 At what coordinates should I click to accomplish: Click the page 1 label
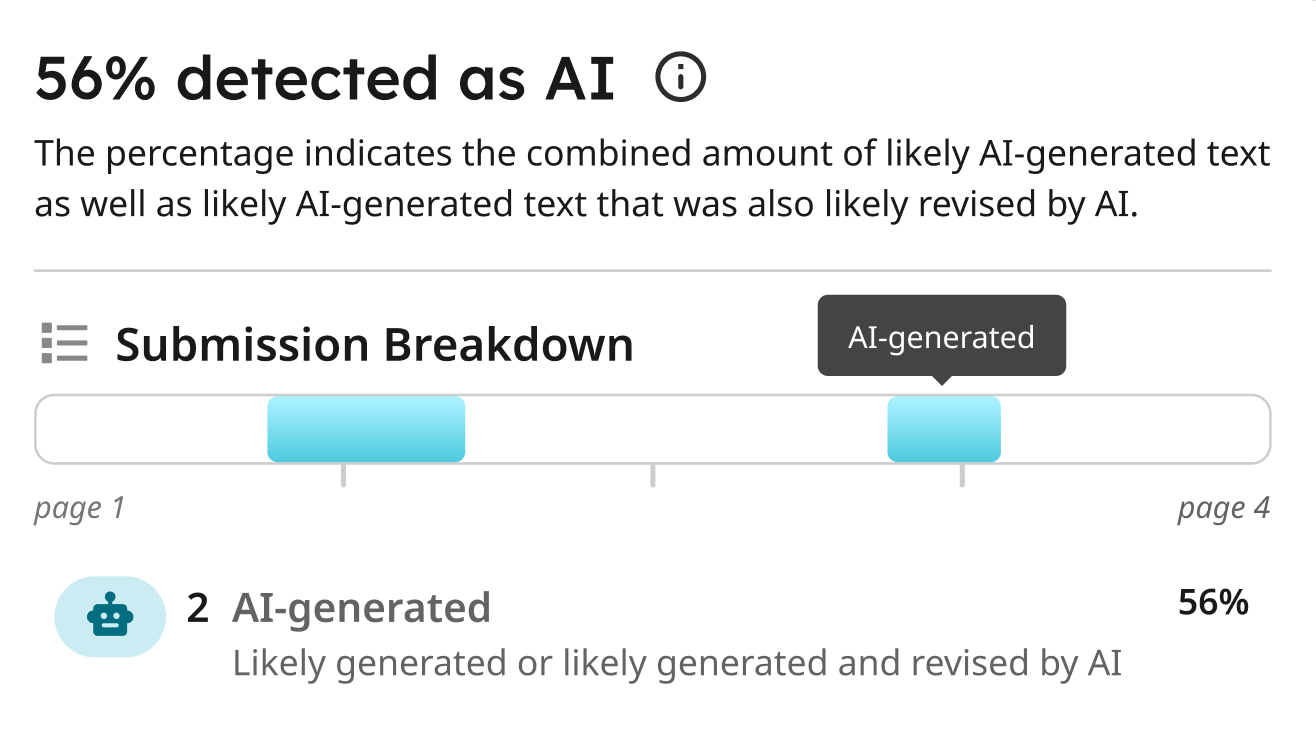click(80, 508)
